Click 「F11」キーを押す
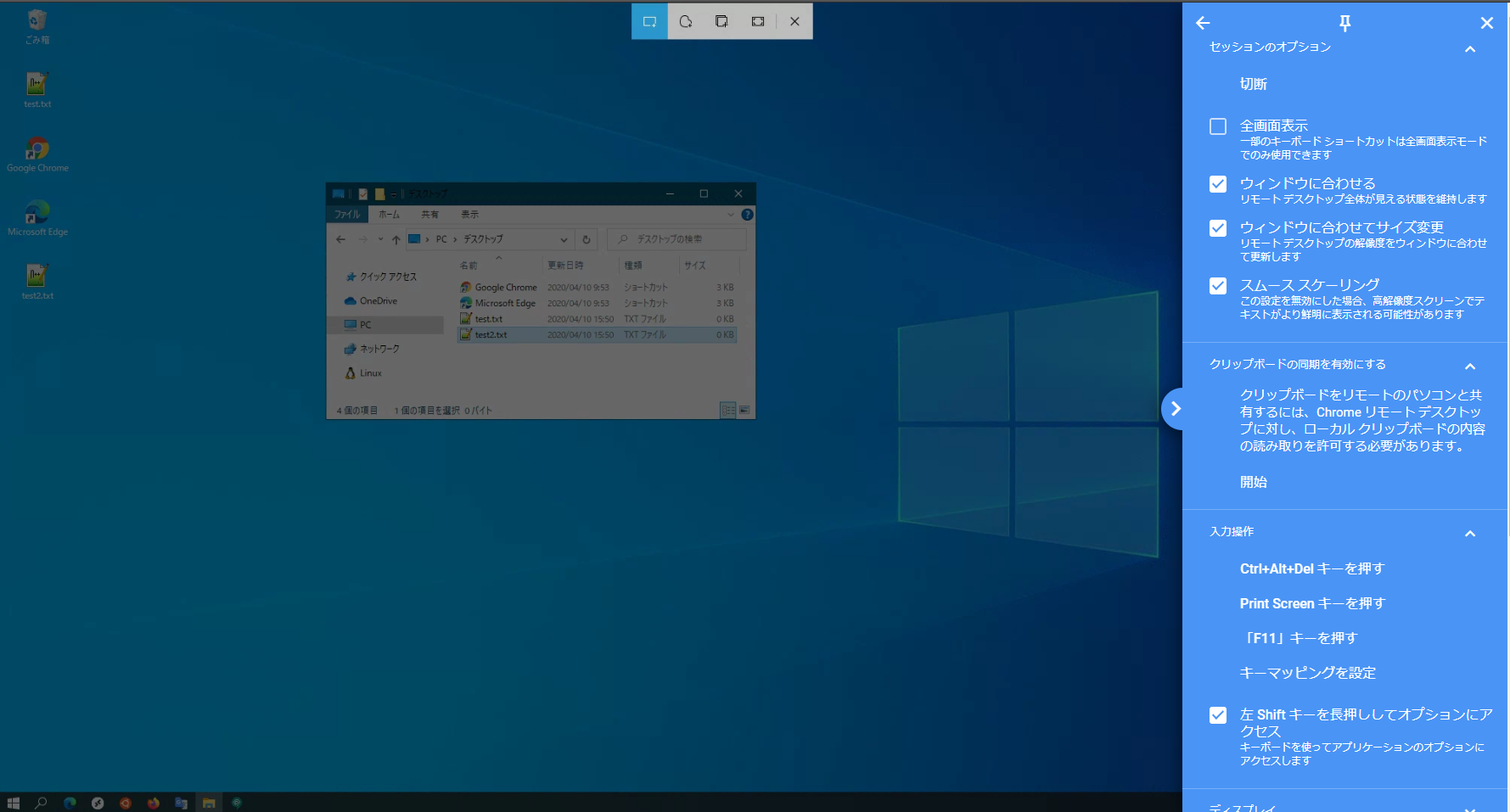 point(1299,638)
